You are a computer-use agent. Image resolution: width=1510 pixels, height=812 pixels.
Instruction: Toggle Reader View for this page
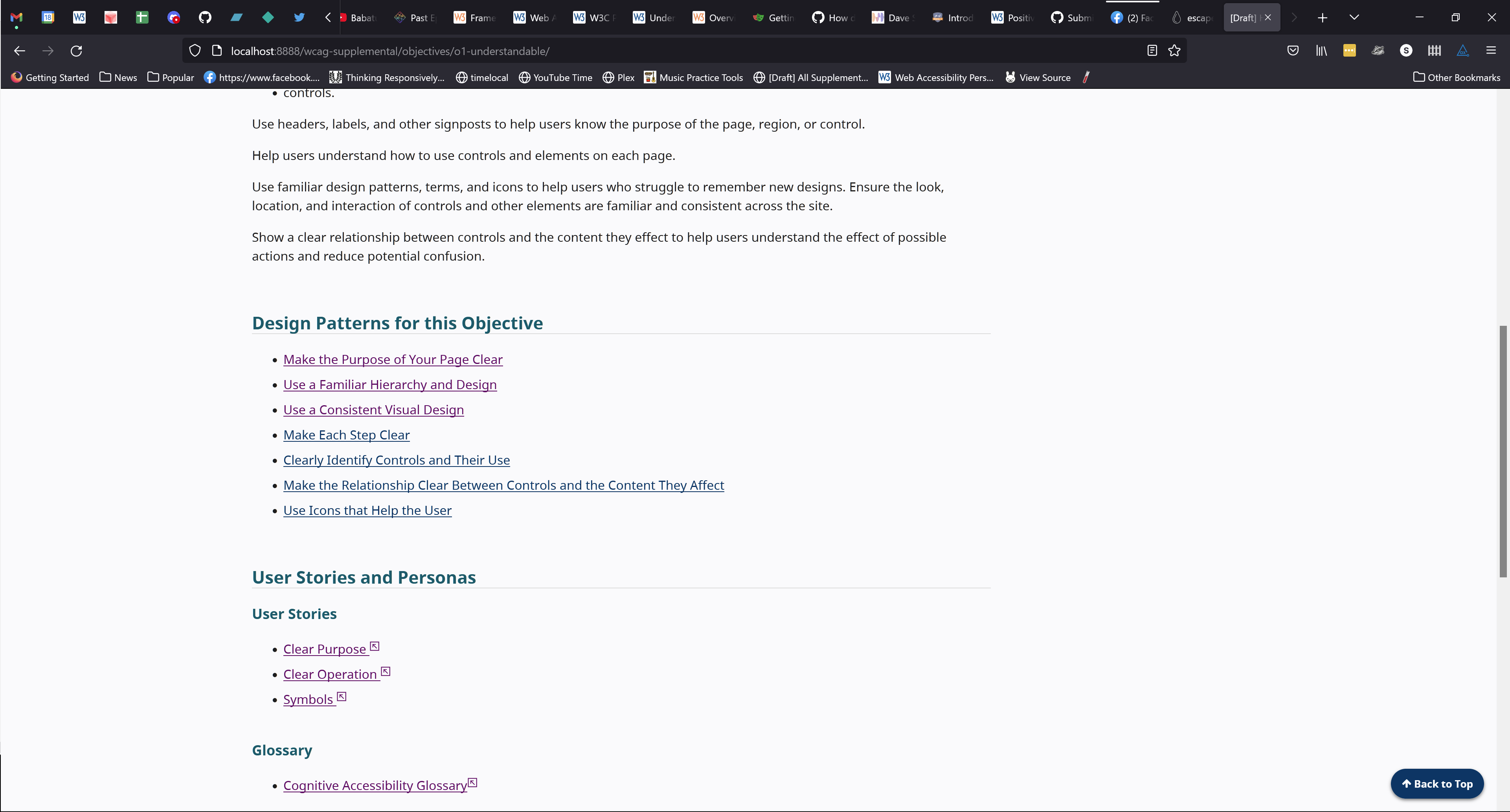pos(1152,51)
